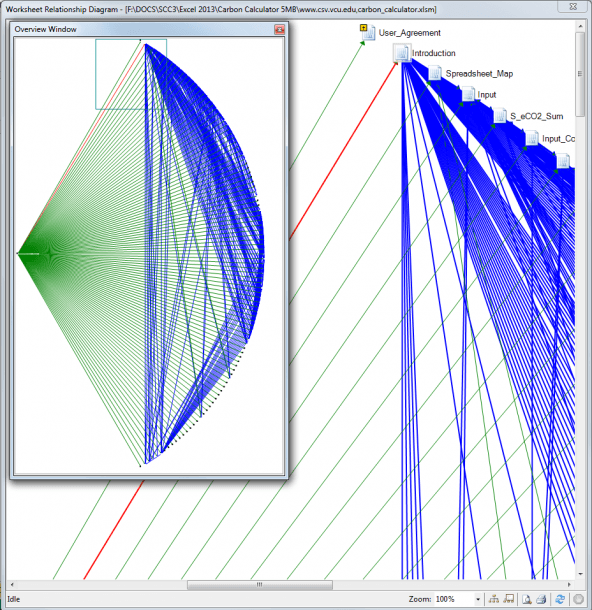Expand the yellow marker on User_Agreement node
Viewport: 592px width, 610px height.
pos(363,28)
